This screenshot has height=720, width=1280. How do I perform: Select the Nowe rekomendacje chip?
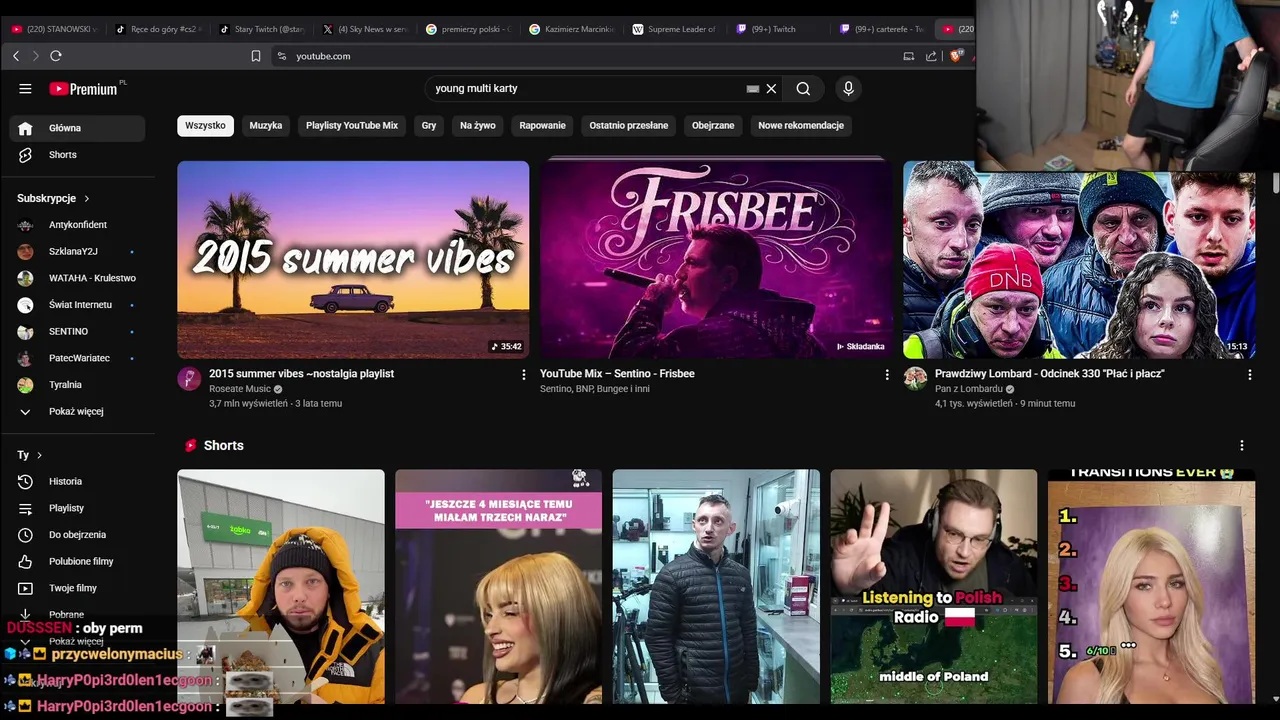(801, 126)
